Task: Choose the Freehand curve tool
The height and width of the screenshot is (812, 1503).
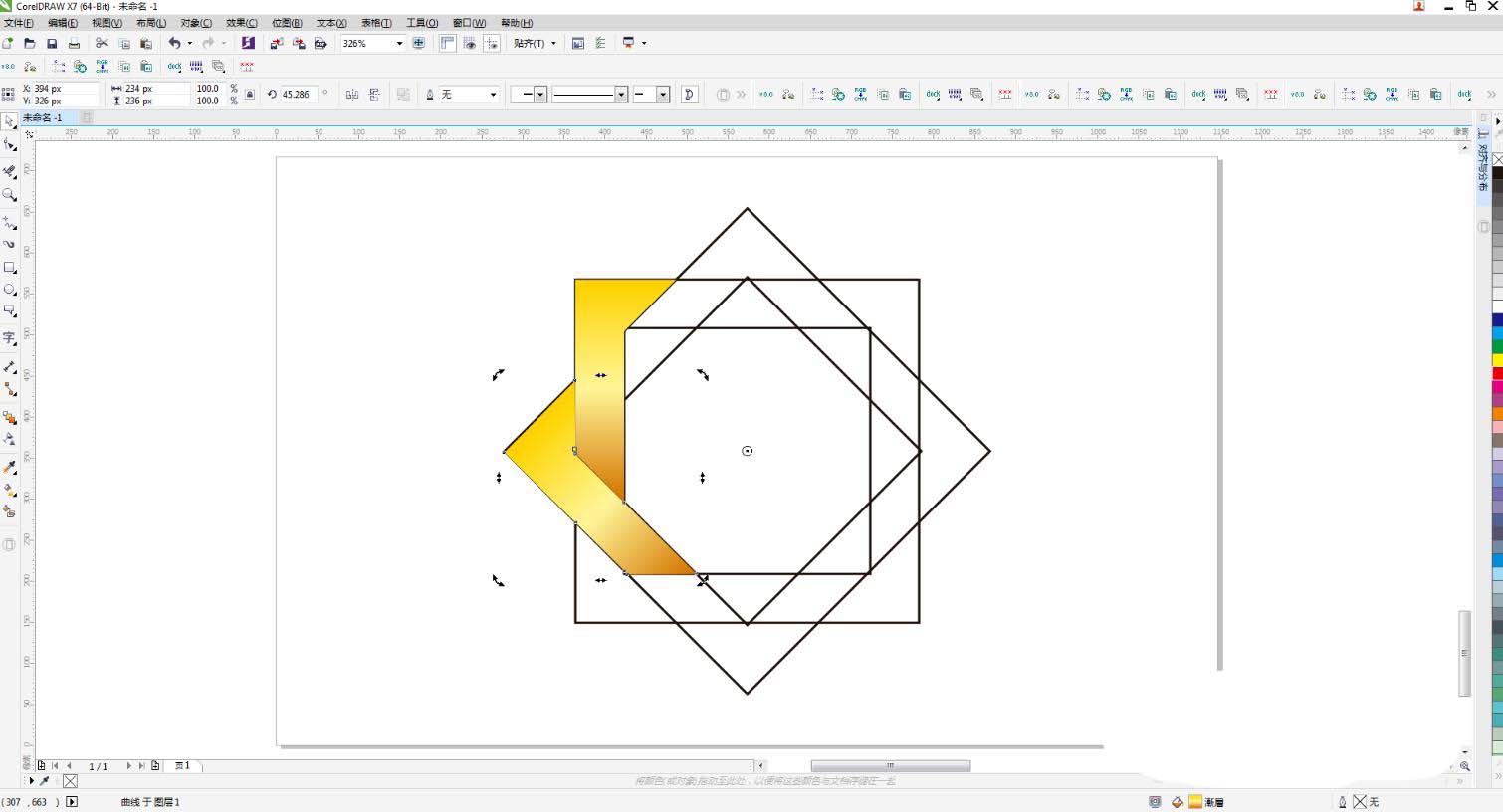Action: coord(10,221)
